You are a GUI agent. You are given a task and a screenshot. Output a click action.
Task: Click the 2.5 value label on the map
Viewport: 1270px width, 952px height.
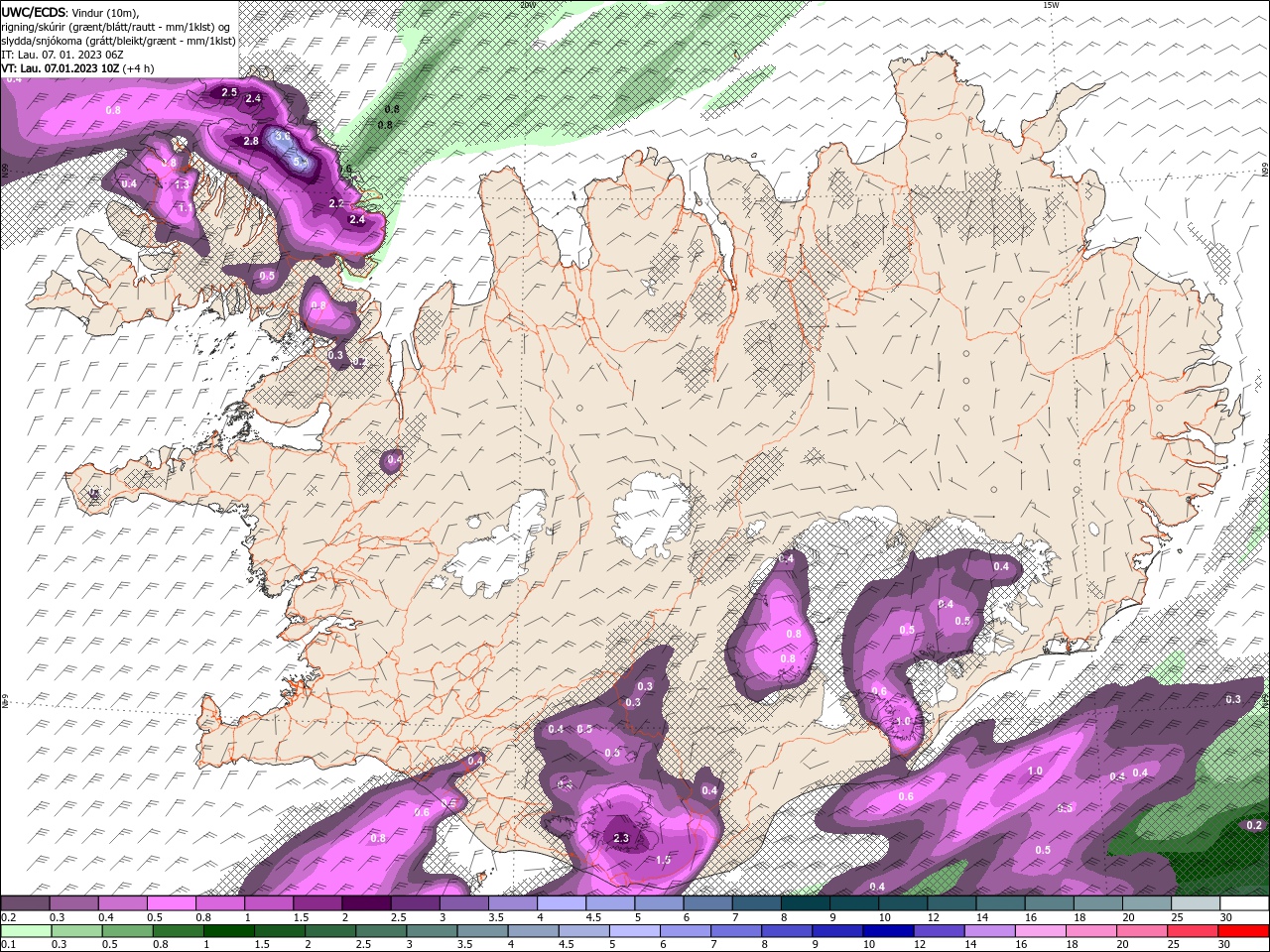(x=229, y=92)
